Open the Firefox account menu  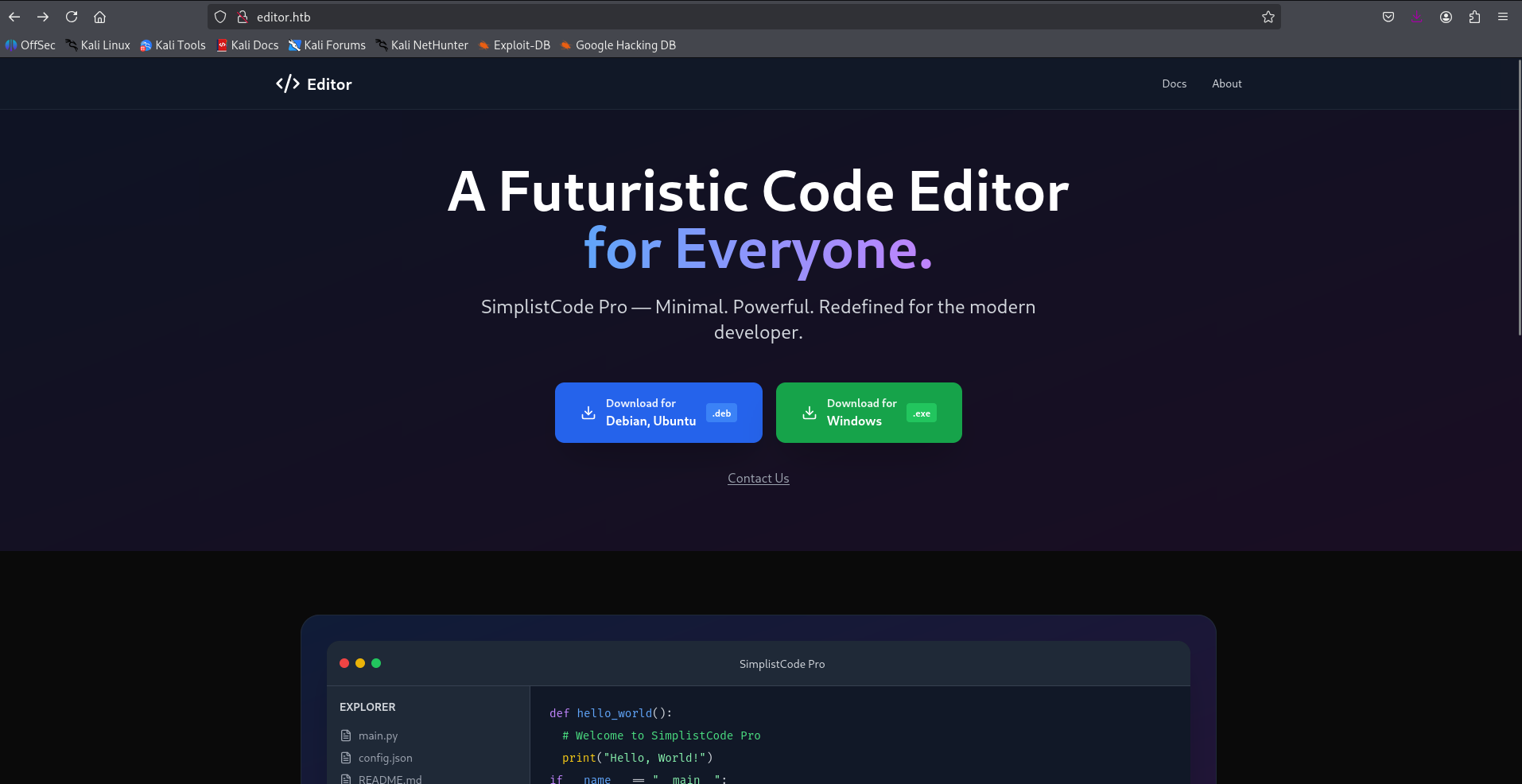(1446, 17)
